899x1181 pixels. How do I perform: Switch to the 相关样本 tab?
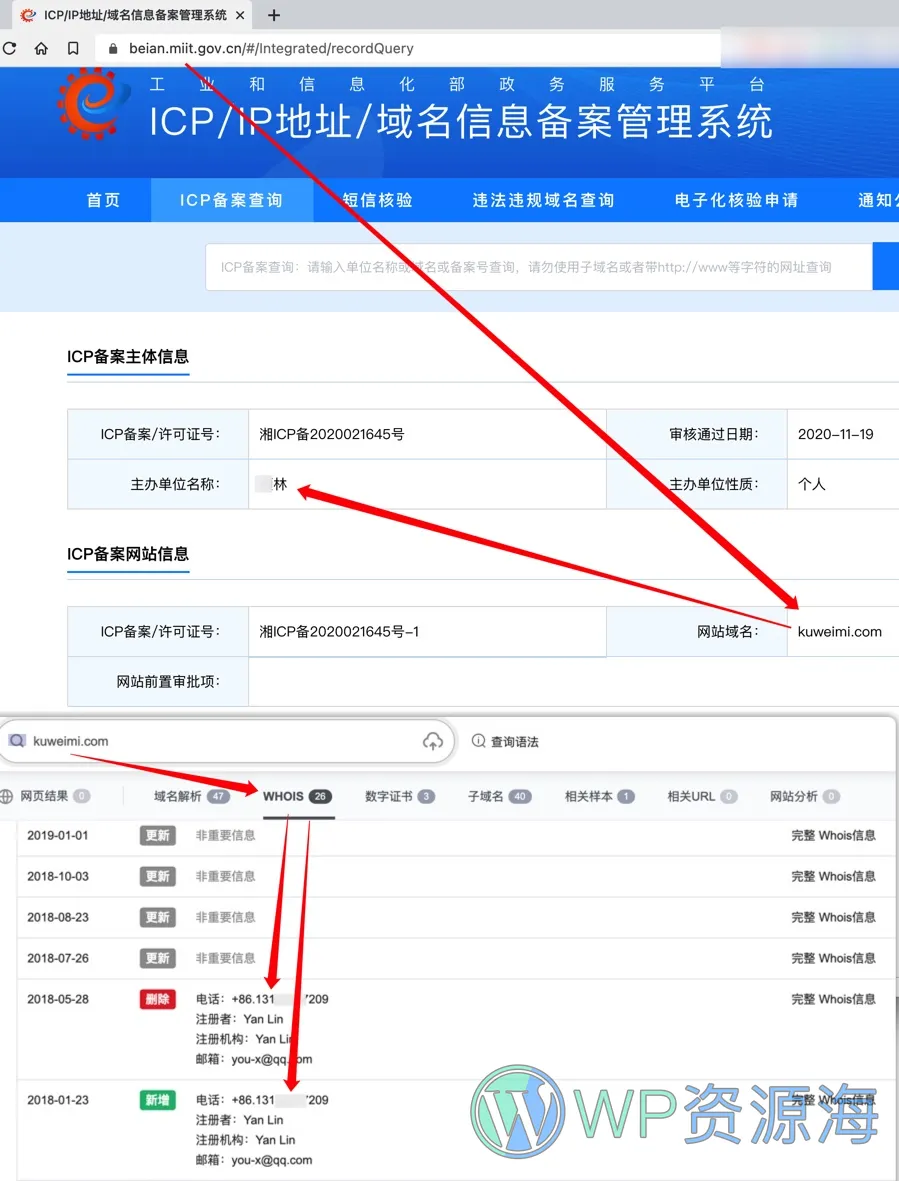tap(599, 796)
